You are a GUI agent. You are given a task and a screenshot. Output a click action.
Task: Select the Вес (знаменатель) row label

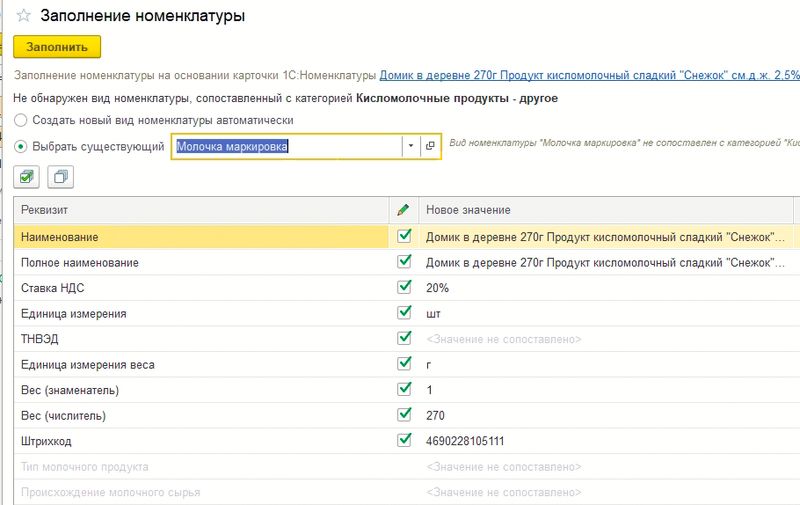click(x=70, y=390)
